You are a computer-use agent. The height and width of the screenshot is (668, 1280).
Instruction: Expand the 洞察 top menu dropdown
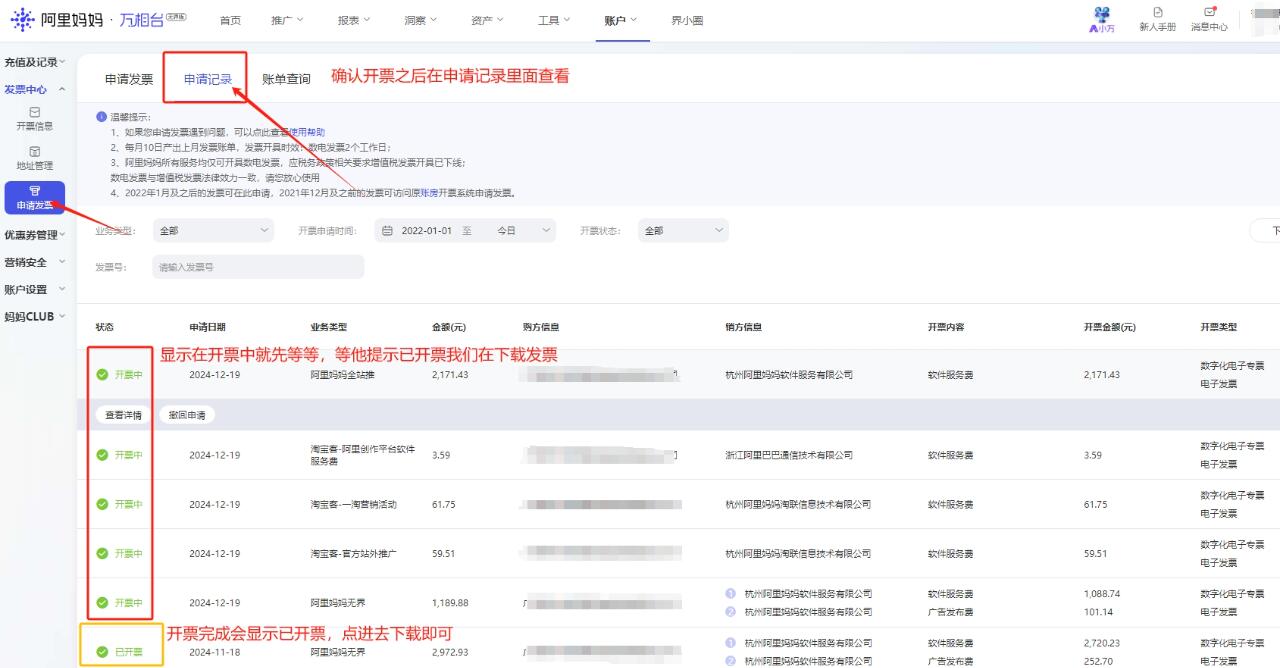click(420, 20)
